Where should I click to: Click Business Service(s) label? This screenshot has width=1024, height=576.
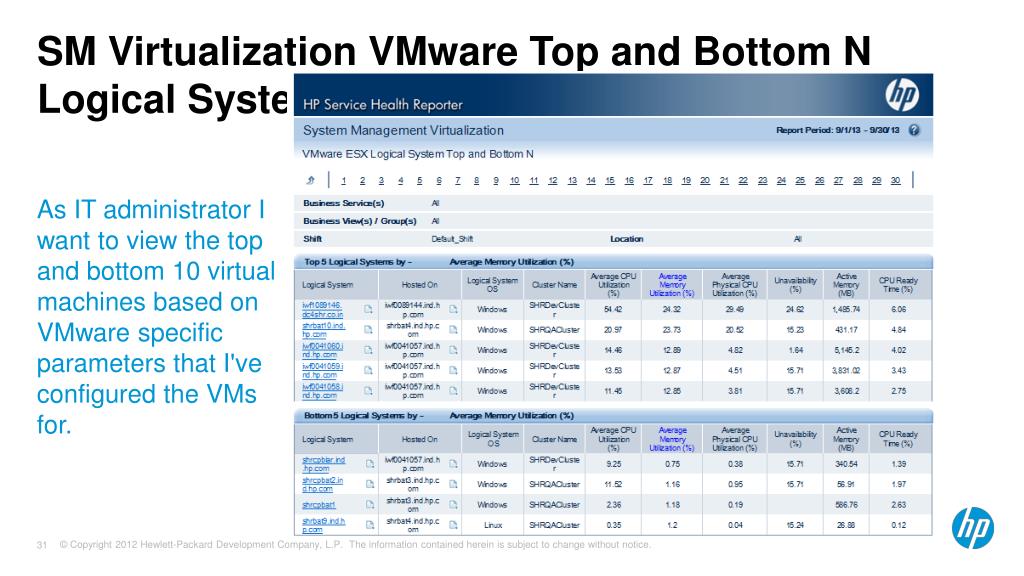tap(344, 203)
